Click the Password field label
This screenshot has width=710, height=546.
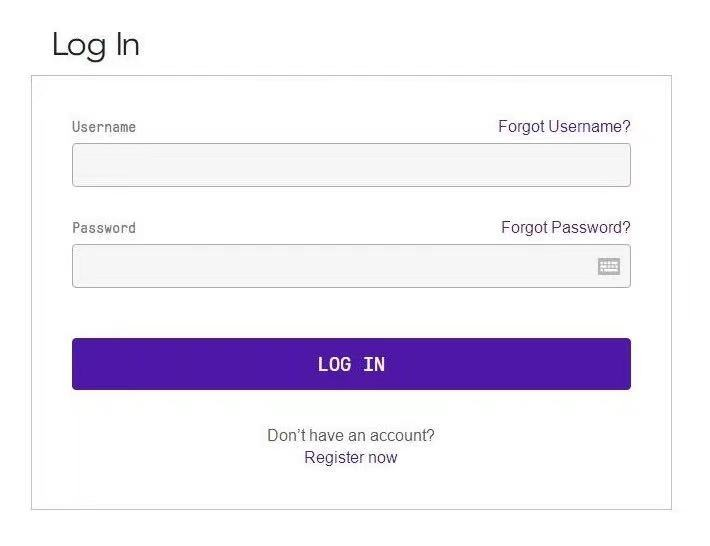point(104,228)
